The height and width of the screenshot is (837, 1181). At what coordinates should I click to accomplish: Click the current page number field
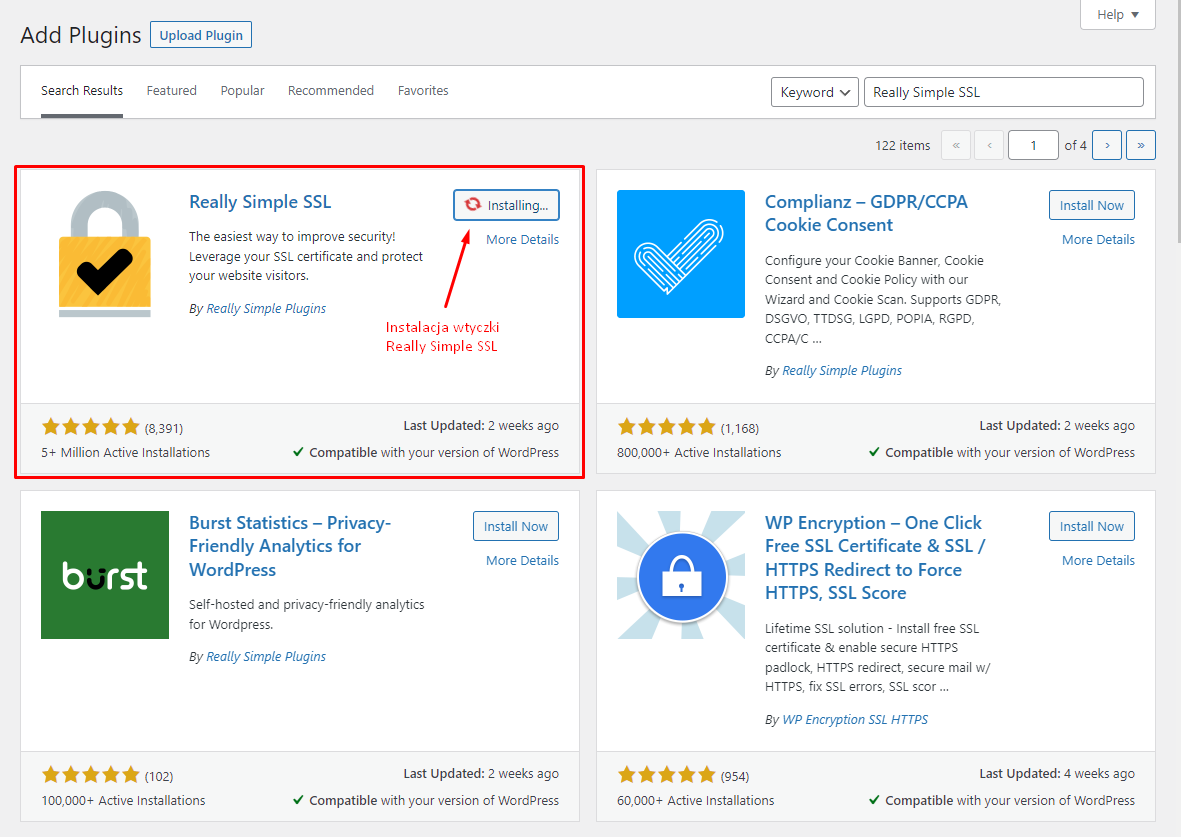[1033, 145]
